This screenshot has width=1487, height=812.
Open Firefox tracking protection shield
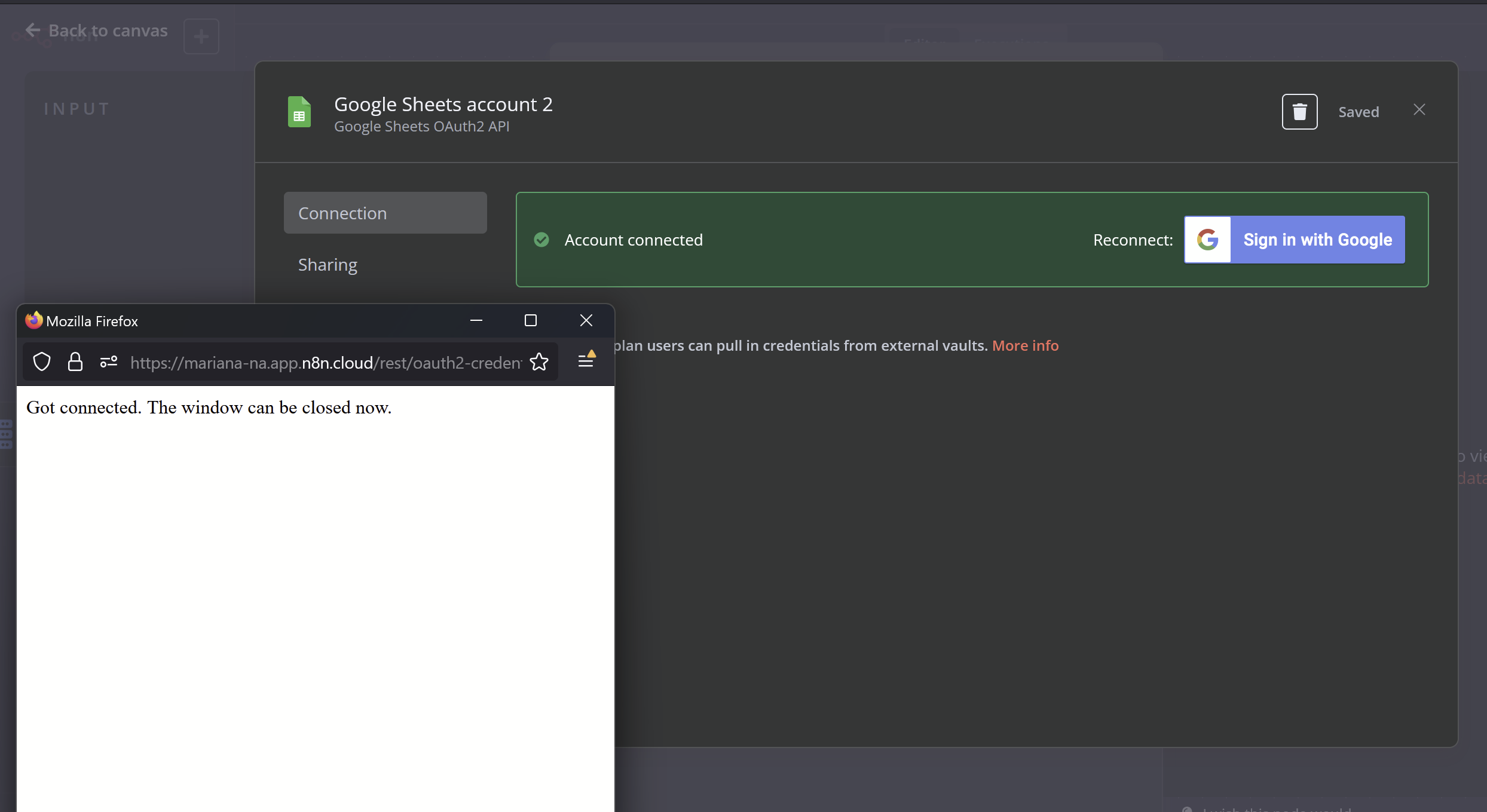(42, 361)
